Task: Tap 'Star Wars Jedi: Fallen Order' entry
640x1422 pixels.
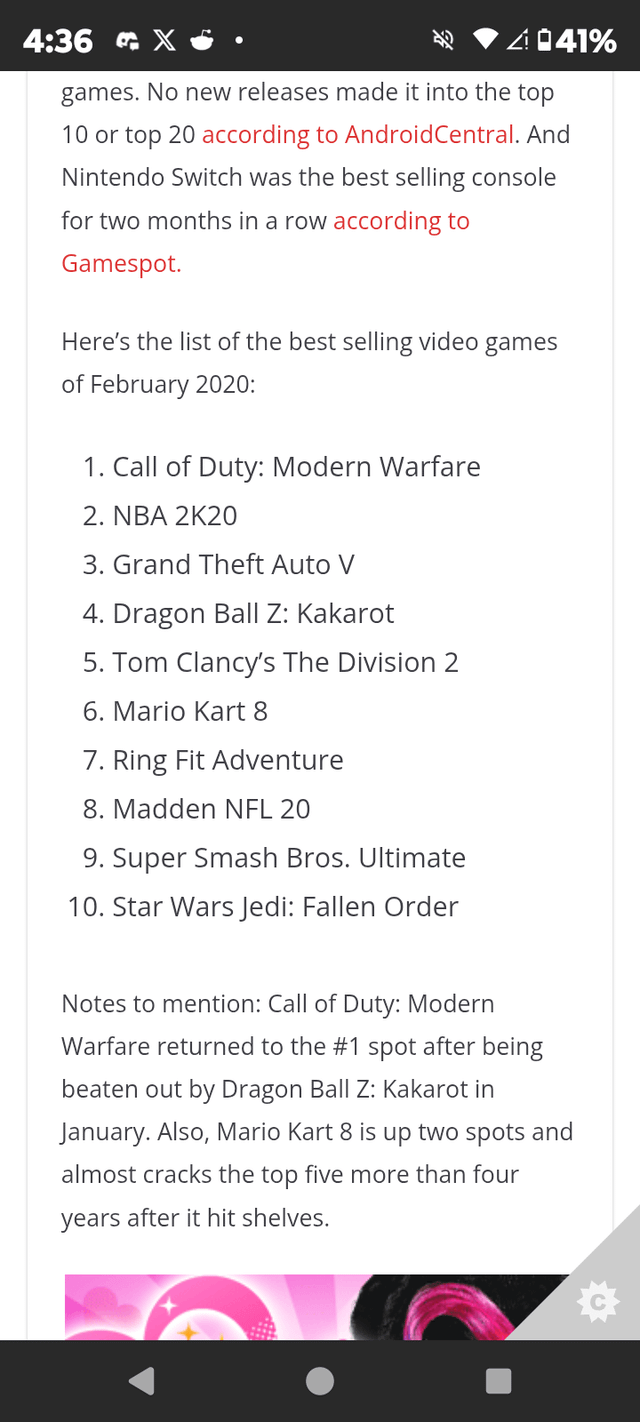Action: [x=285, y=907]
